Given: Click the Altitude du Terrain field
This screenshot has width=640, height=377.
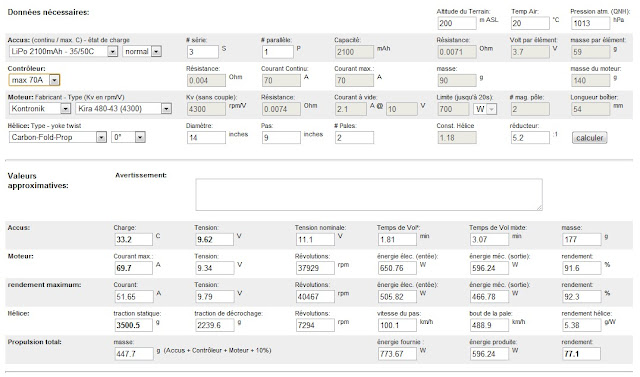Looking at the screenshot, I should click(x=457, y=23).
